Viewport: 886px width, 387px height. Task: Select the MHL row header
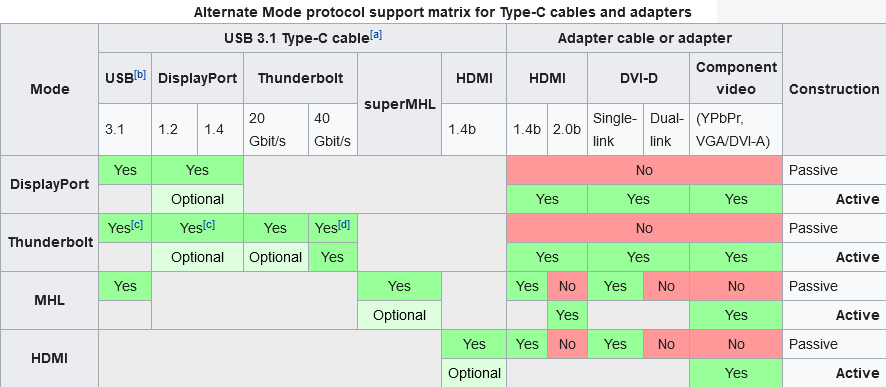pos(50,301)
